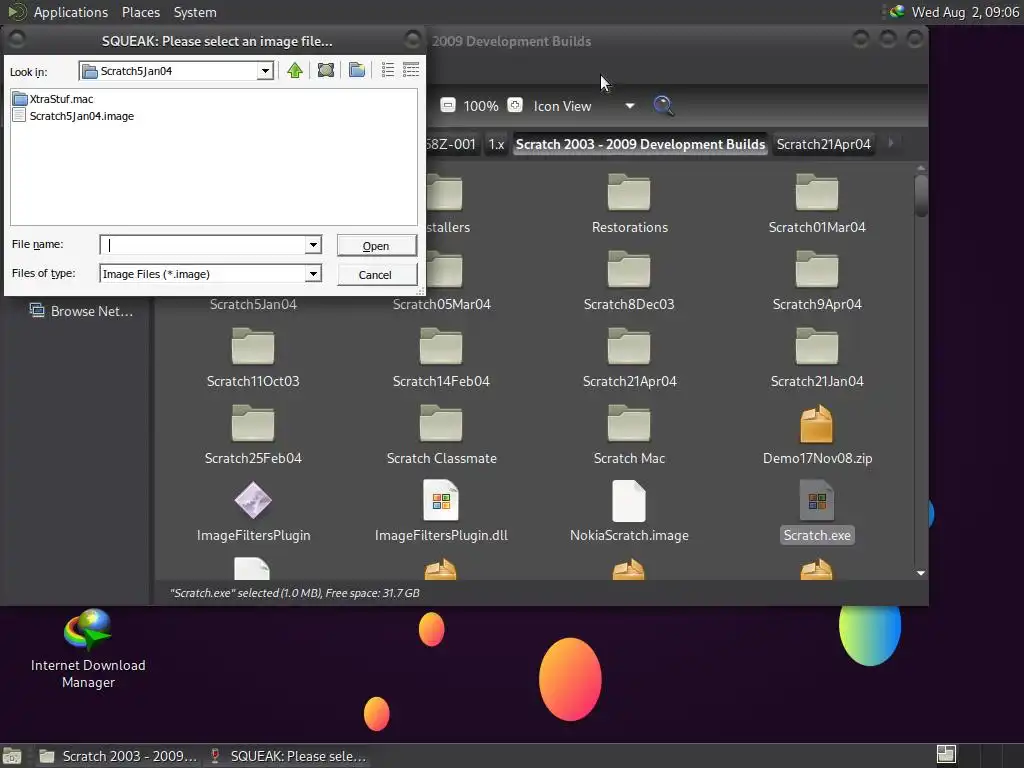Click the Open button
The image size is (1024, 768).
(376, 246)
